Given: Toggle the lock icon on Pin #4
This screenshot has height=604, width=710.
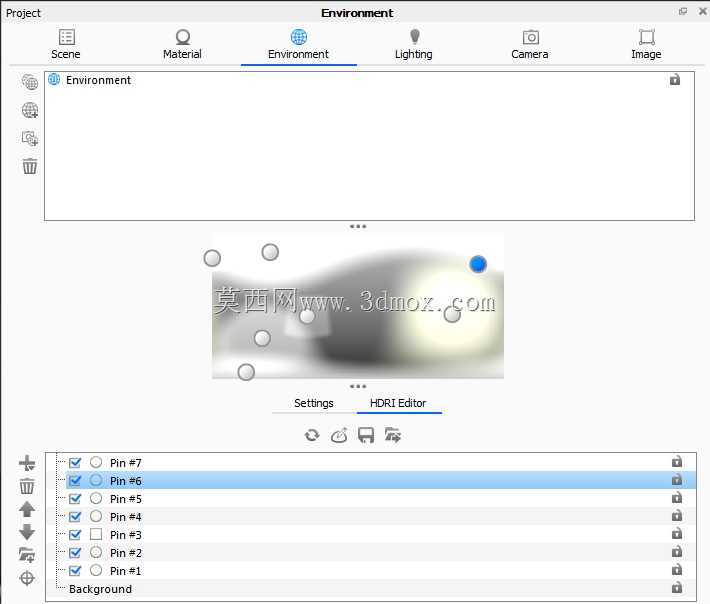Looking at the screenshot, I should coord(676,516).
